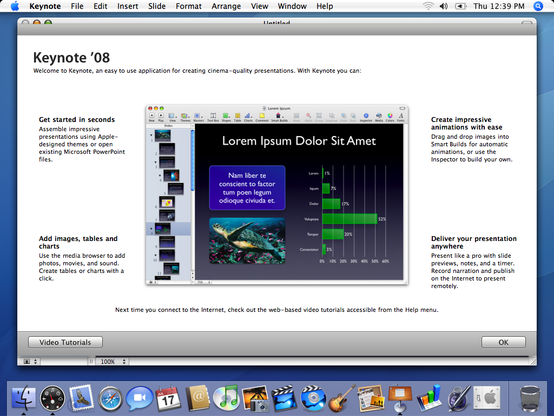The width and height of the screenshot is (554, 416).
Task: Open the Keynote application menu
Action: click(45, 6)
